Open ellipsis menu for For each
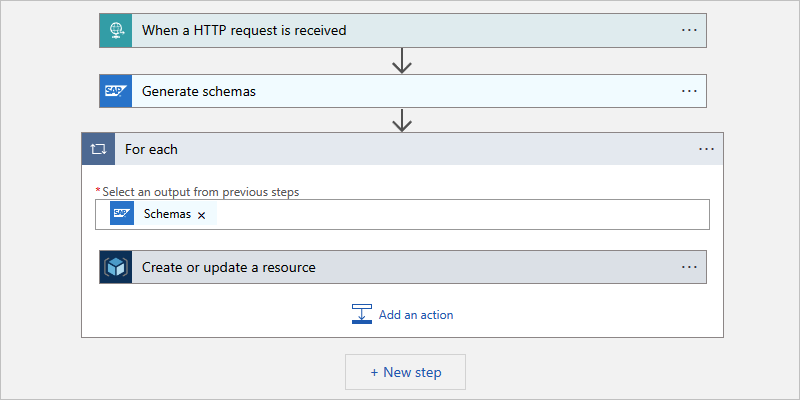800x400 pixels. click(706, 149)
